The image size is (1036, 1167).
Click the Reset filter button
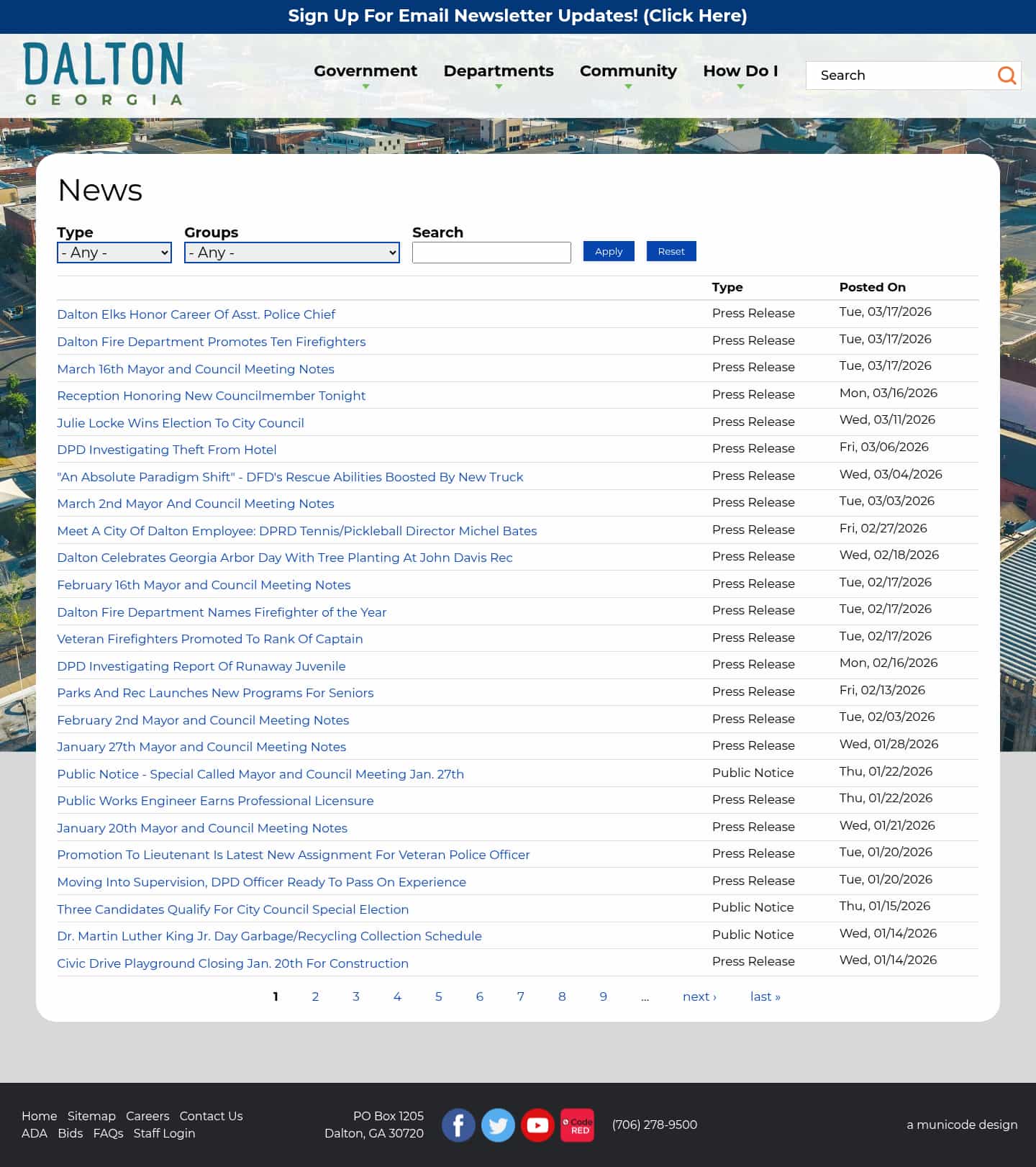point(671,251)
